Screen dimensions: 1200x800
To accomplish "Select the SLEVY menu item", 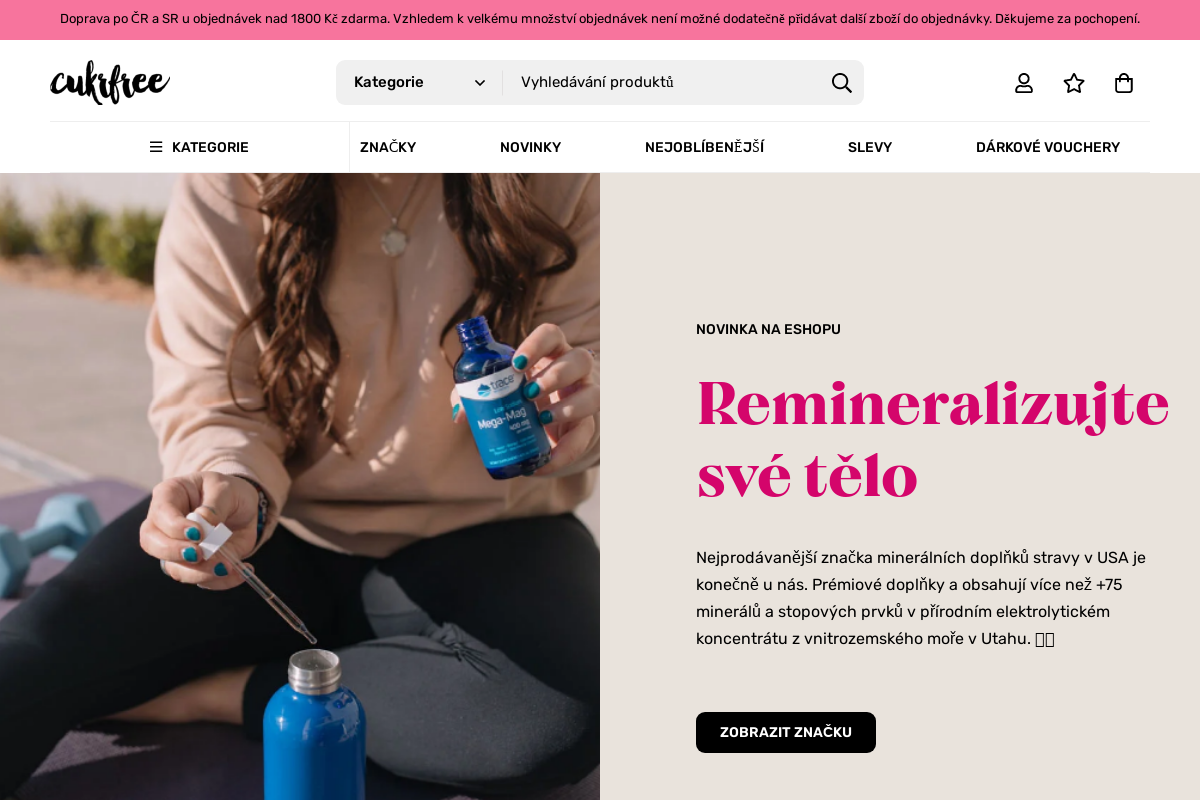I will (870, 147).
